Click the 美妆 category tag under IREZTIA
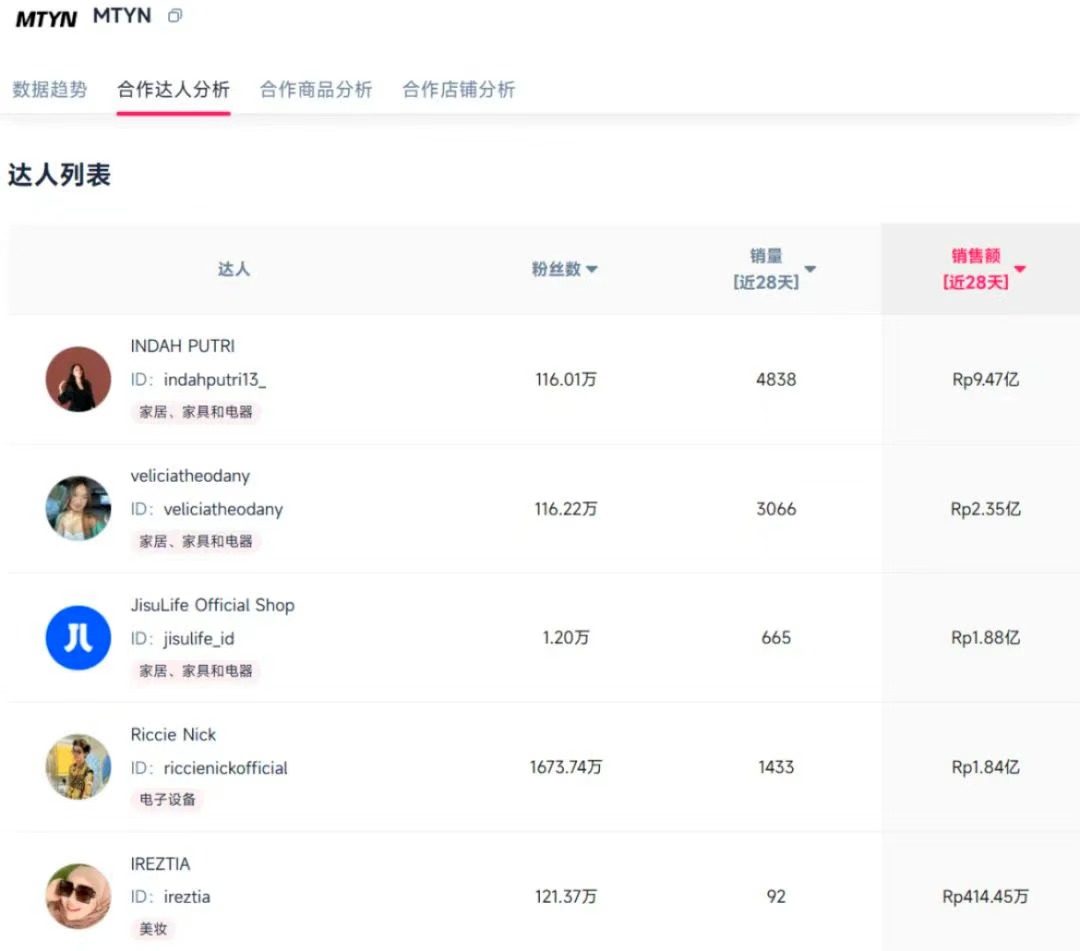Image resolution: width=1080 pixels, height=951 pixels. point(152,929)
